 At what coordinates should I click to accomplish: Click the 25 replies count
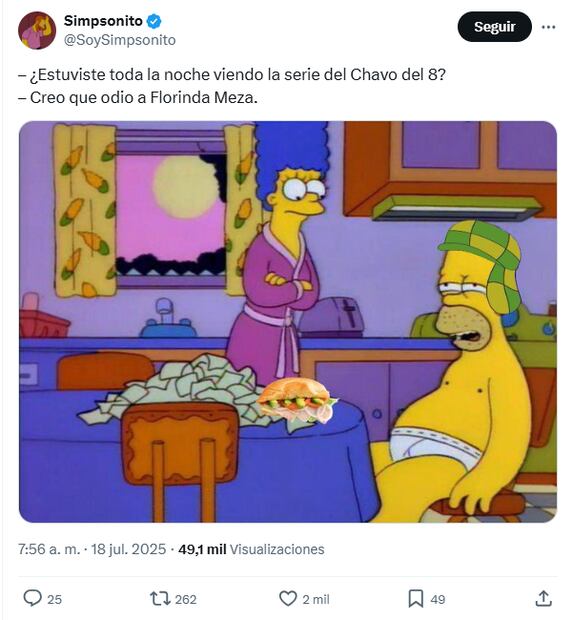click(x=55, y=599)
